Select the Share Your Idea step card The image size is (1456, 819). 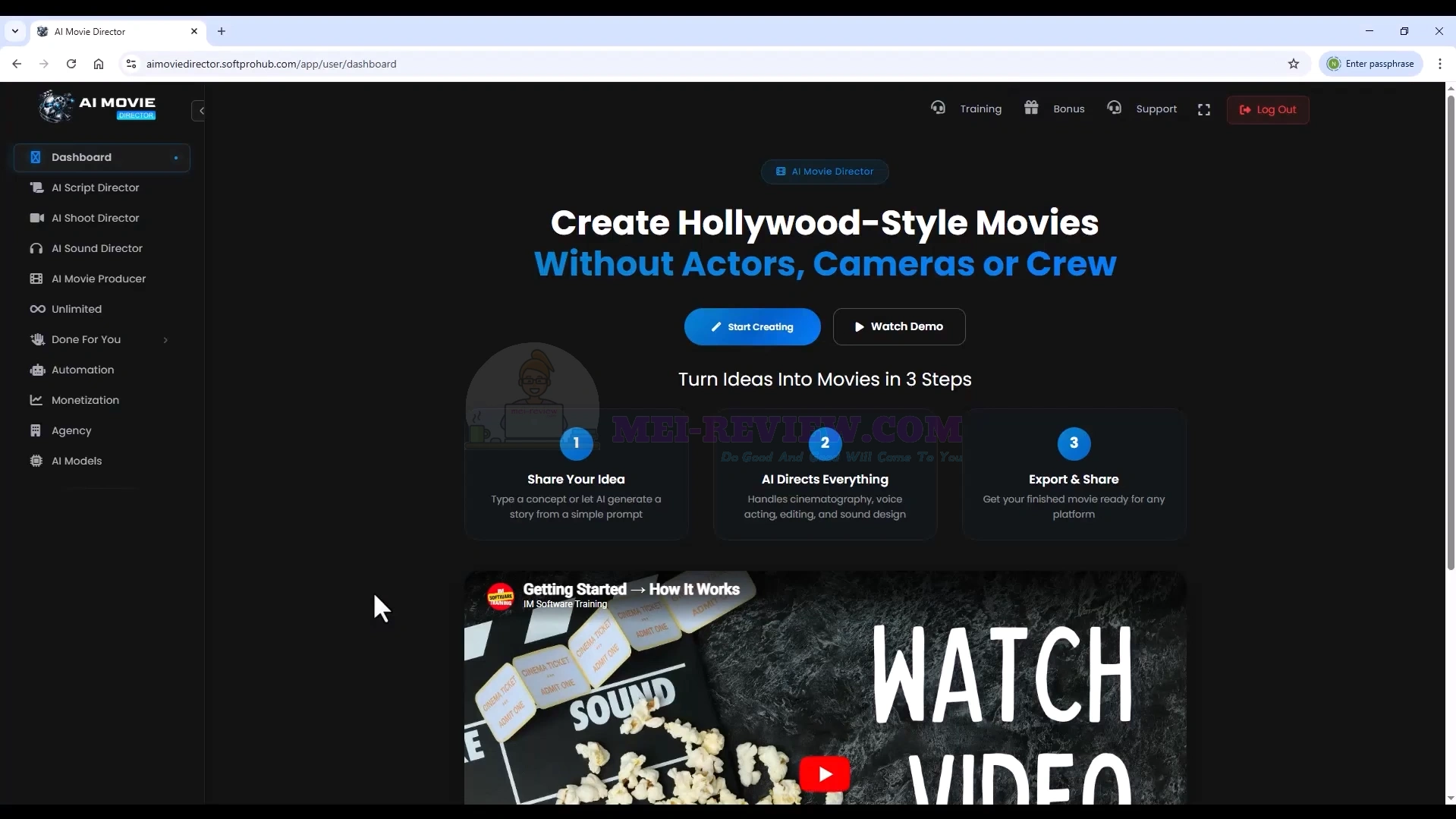576,474
